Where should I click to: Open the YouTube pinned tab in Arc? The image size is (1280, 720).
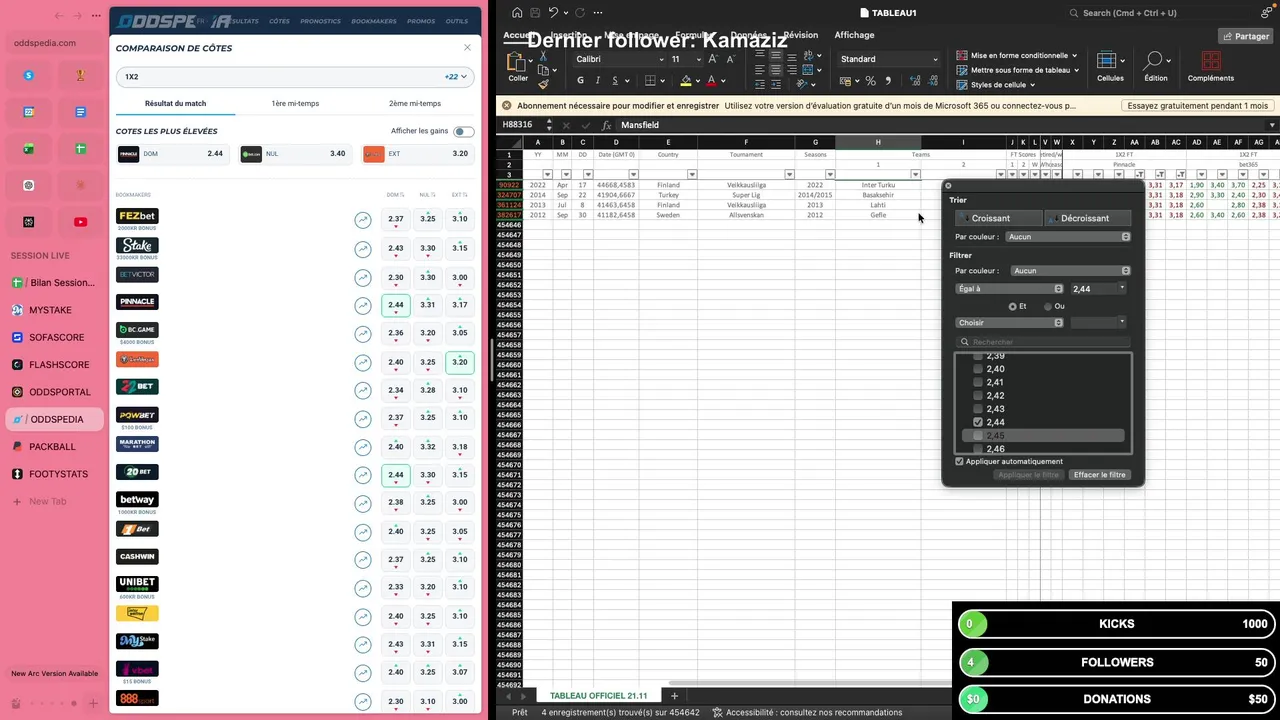[x=80, y=222]
